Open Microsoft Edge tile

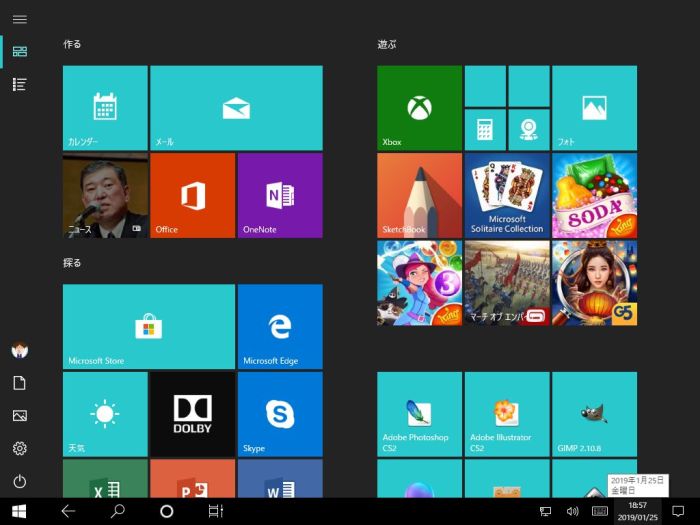pyautogui.click(x=280, y=327)
